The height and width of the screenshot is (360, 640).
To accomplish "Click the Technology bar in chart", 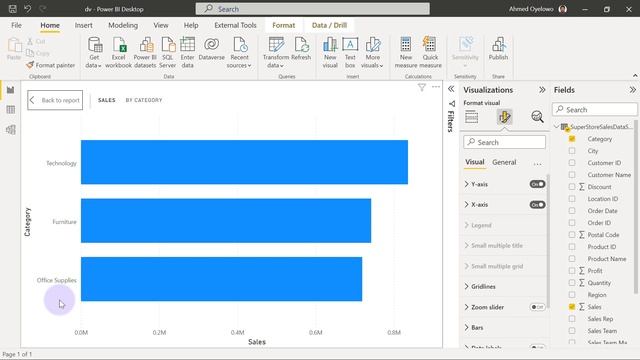I will coord(244,162).
